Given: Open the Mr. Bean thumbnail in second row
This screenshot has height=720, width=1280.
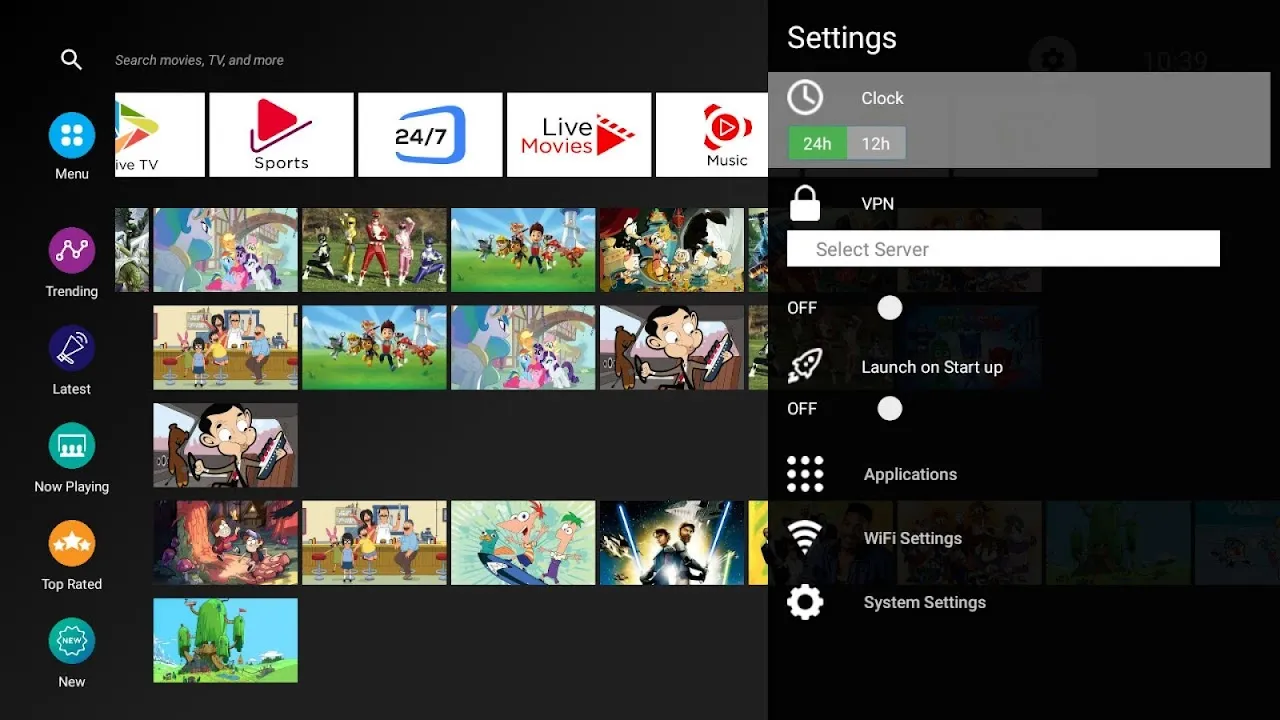Looking at the screenshot, I should tap(672, 347).
